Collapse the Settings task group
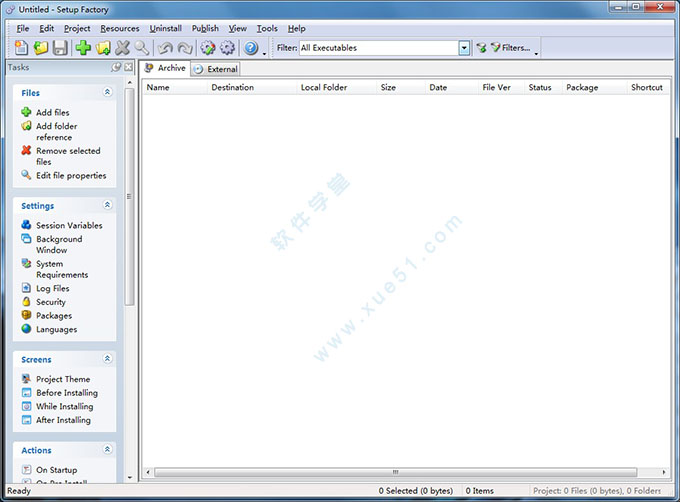680x502 pixels. tap(108, 205)
